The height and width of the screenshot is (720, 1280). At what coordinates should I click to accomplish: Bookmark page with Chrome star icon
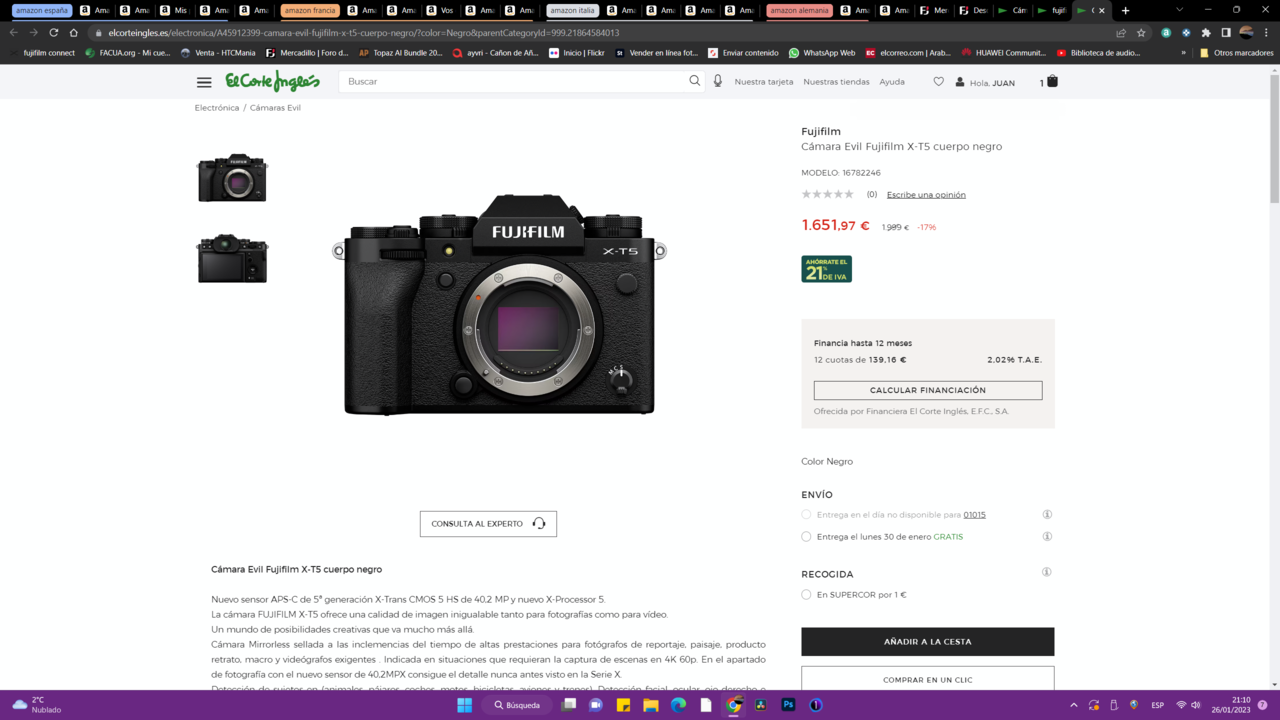1141,32
